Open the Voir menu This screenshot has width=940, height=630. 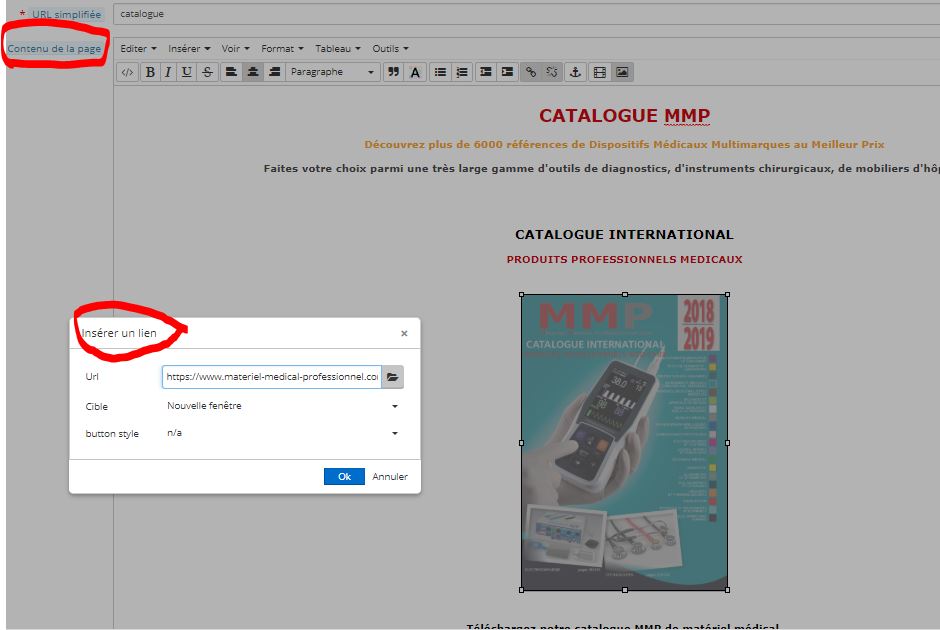[236, 49]
